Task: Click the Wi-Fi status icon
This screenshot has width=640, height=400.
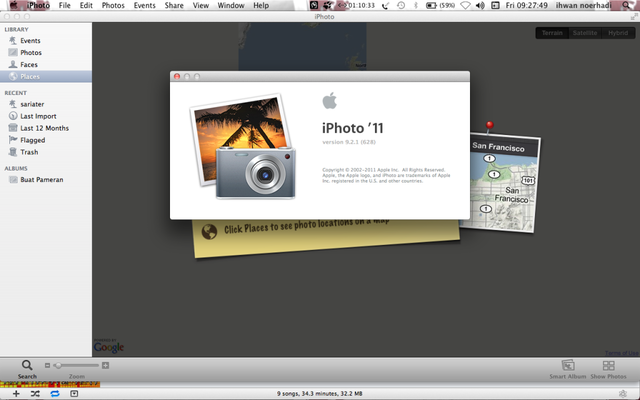Action: (x=465, y=5)
